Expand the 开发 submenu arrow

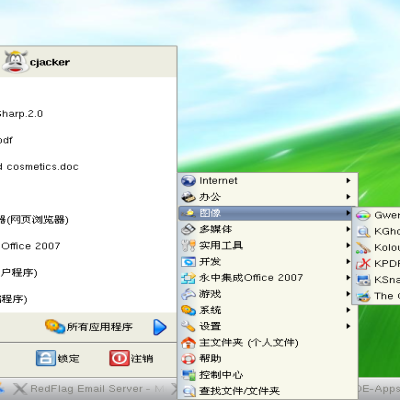348,261
